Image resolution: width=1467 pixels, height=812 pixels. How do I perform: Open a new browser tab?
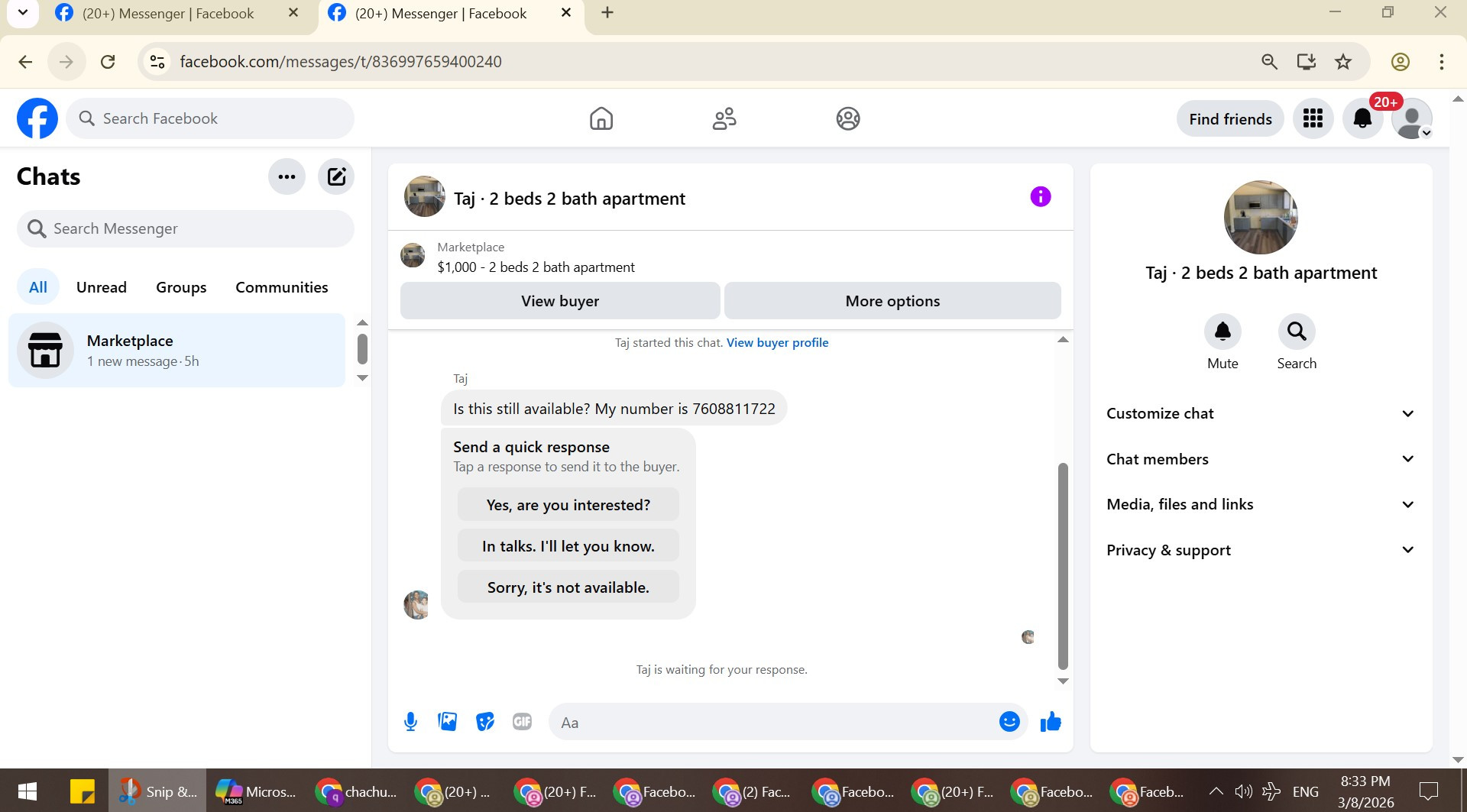607,13
